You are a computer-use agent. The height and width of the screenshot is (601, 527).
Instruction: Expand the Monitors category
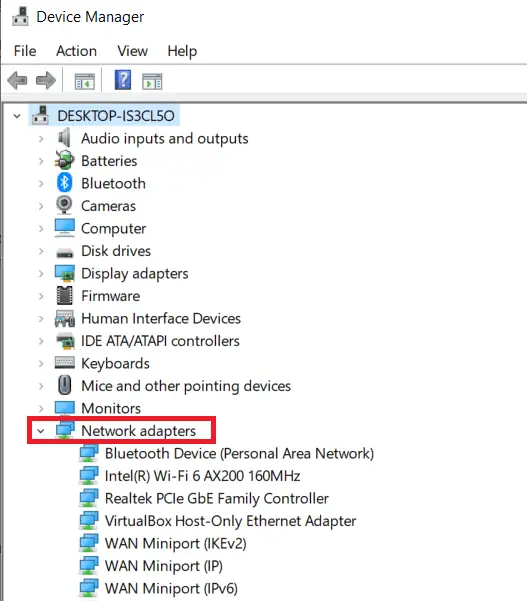(x=41, y=409)
